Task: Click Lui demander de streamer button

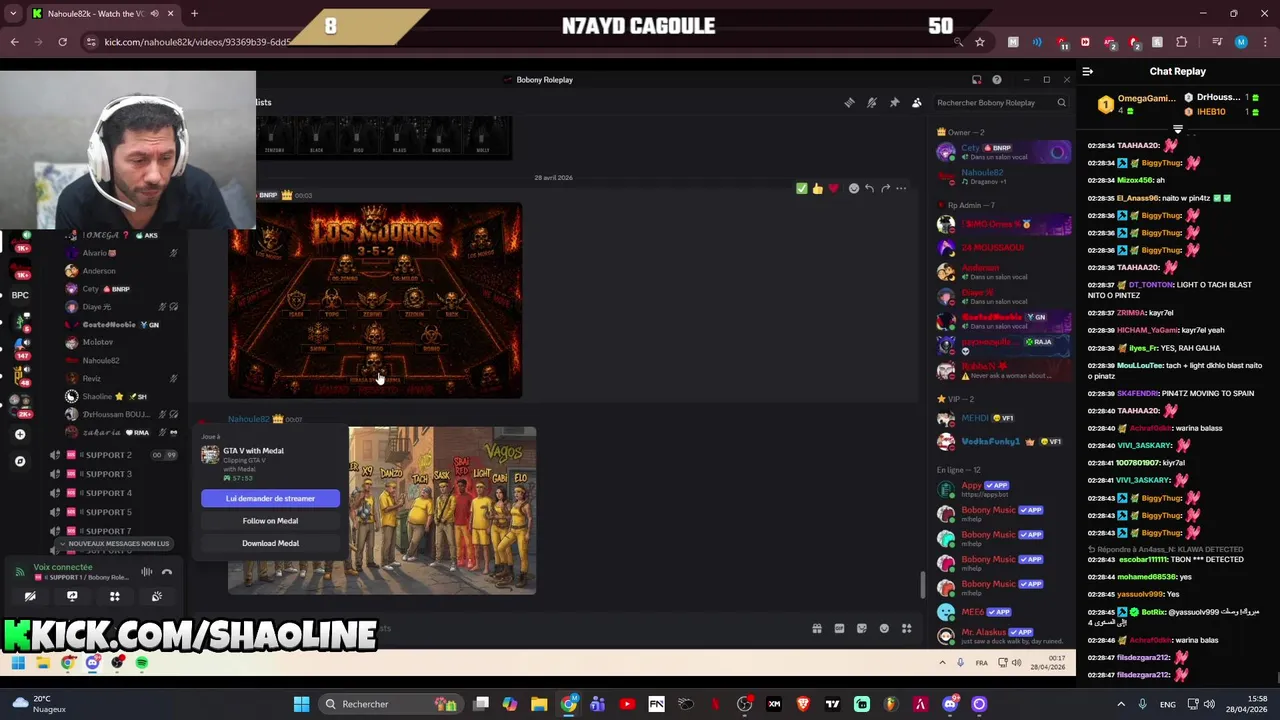Action: coord(270,498)
